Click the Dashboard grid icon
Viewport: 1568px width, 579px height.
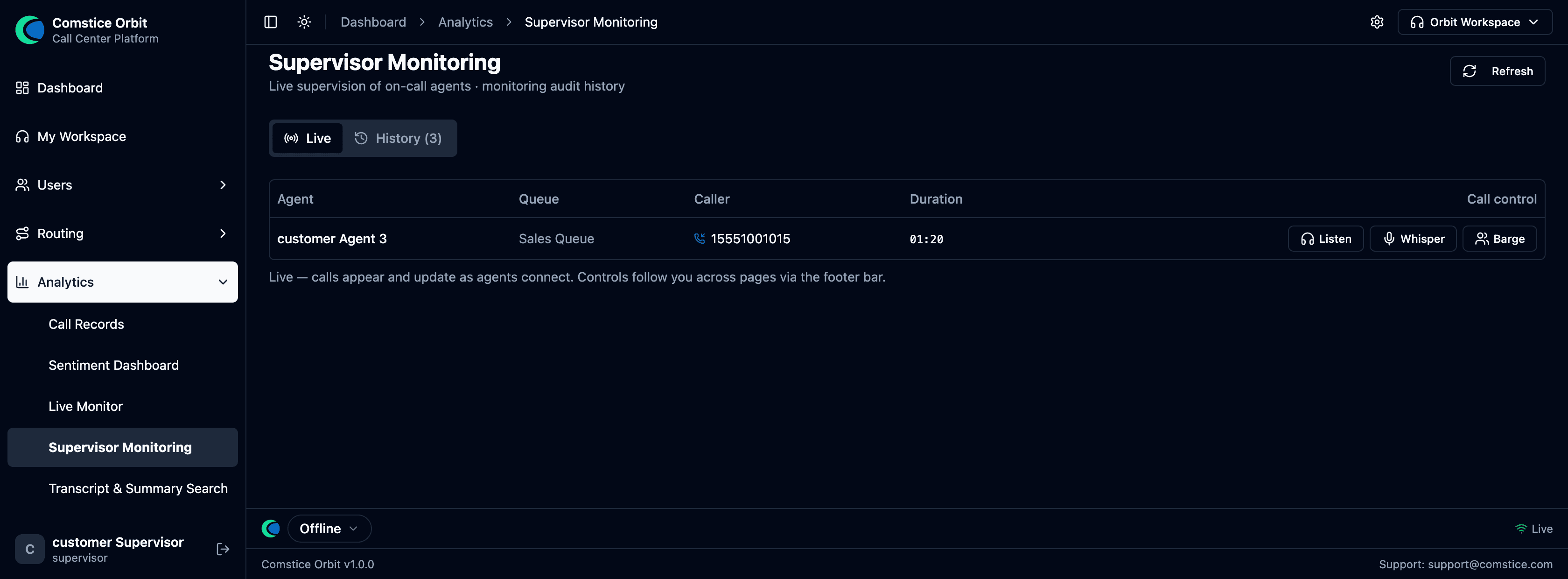point(22,88)
